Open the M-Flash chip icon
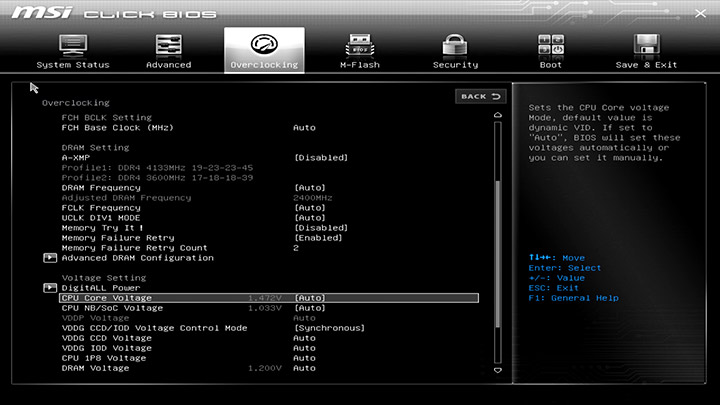The image size is (720, 405). 359,46
